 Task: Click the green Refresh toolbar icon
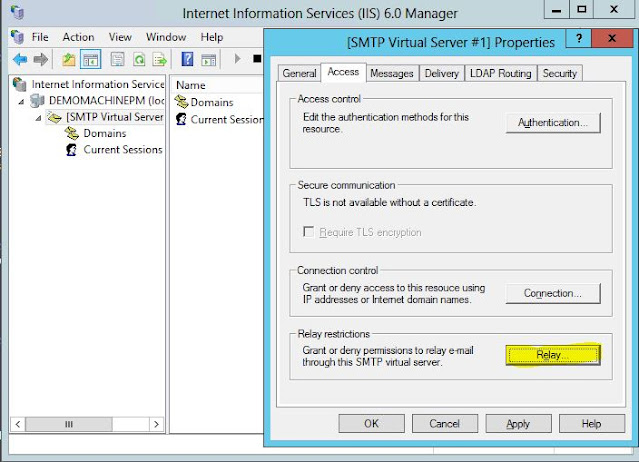[139, 60]
